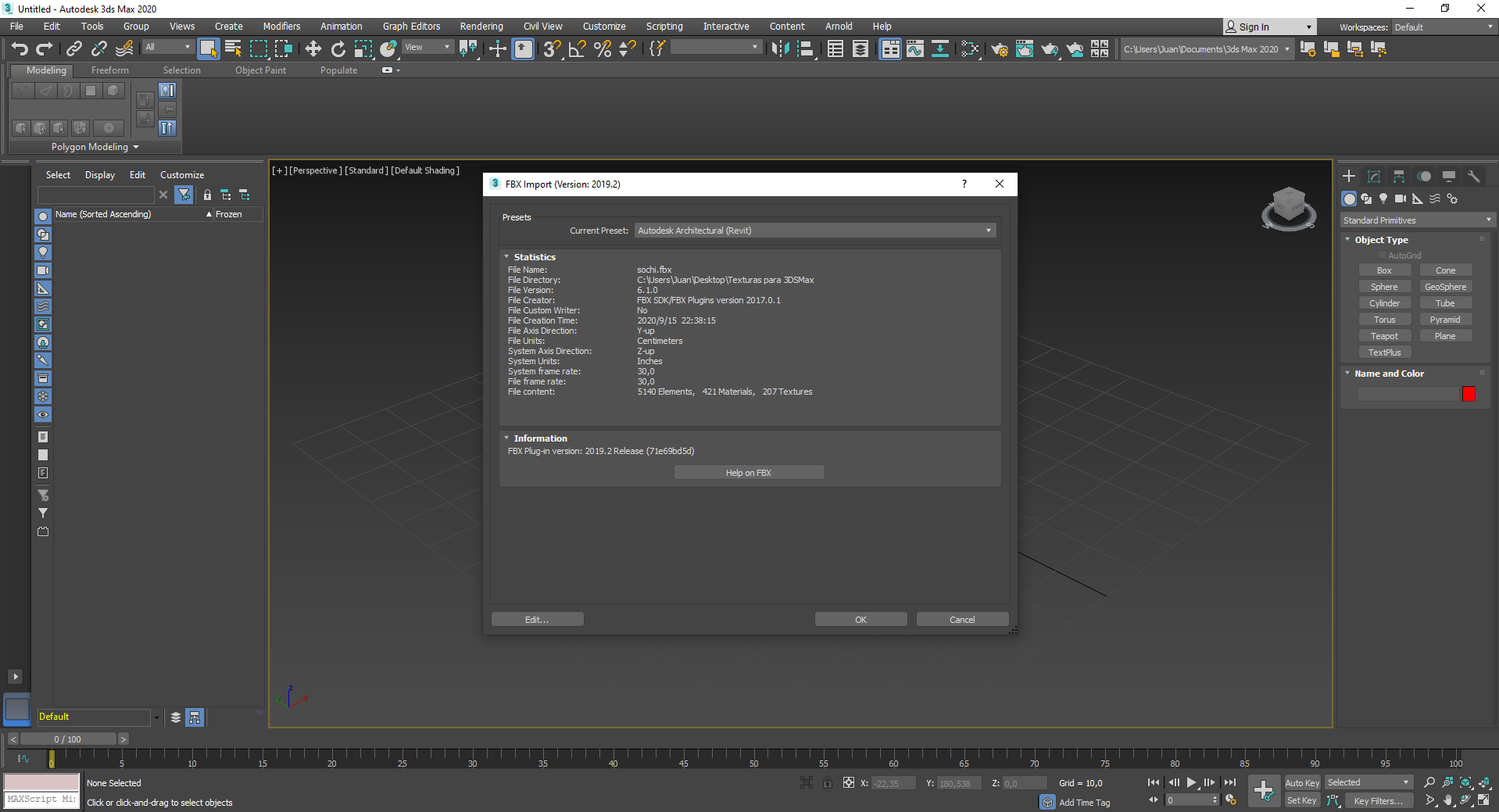The height and width of the screenshot is (812, 1499).
Task: Toggle Display Shapes filter in explorer sidebar
Action: (x=43, y=234)
